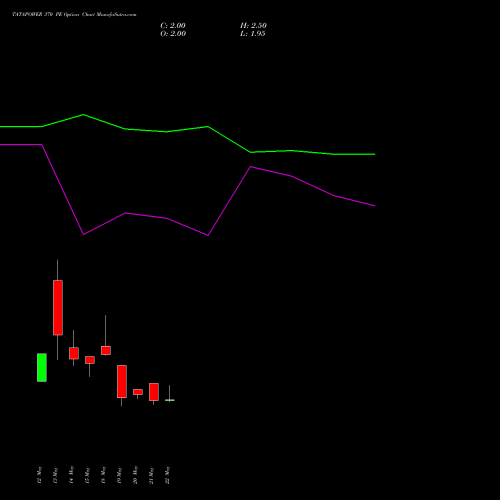Click the '20 May' date axis label
The height and width of the screenshot is (500, 500).
tap(135, 475)
